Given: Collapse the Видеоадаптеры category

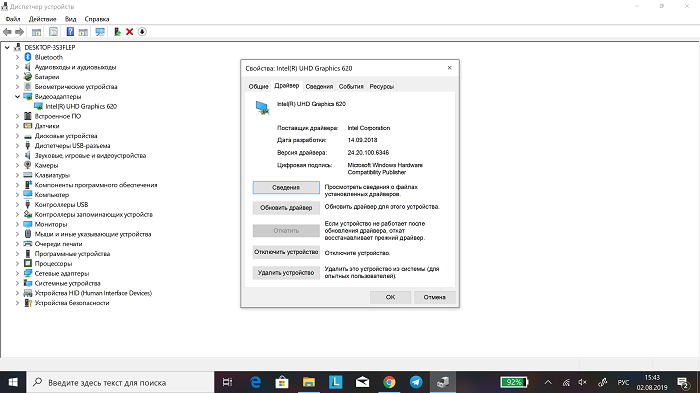Looking at the screenshot, I should 17,96.
